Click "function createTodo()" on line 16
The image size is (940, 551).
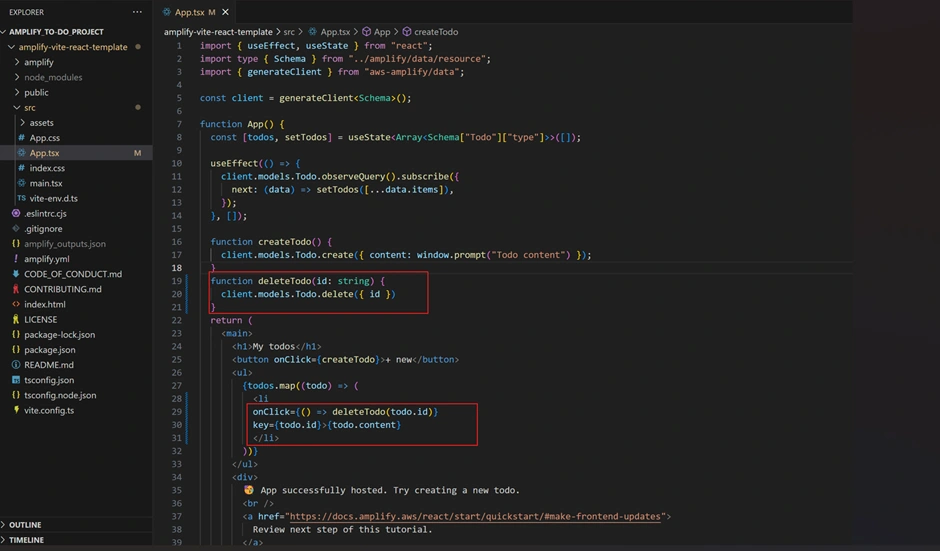point(266,242)
